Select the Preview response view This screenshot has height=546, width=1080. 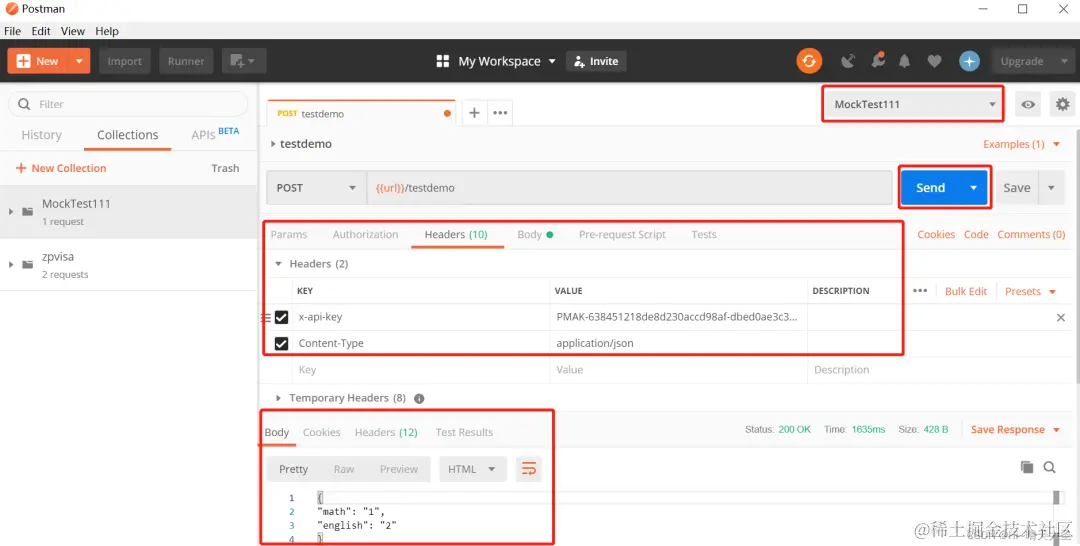(x=399, y=469)
